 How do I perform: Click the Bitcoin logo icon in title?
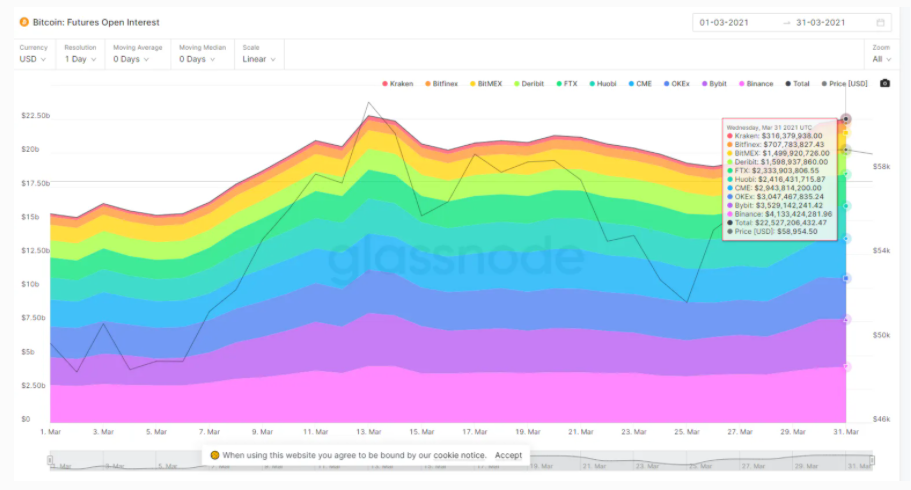coord(24,22)
